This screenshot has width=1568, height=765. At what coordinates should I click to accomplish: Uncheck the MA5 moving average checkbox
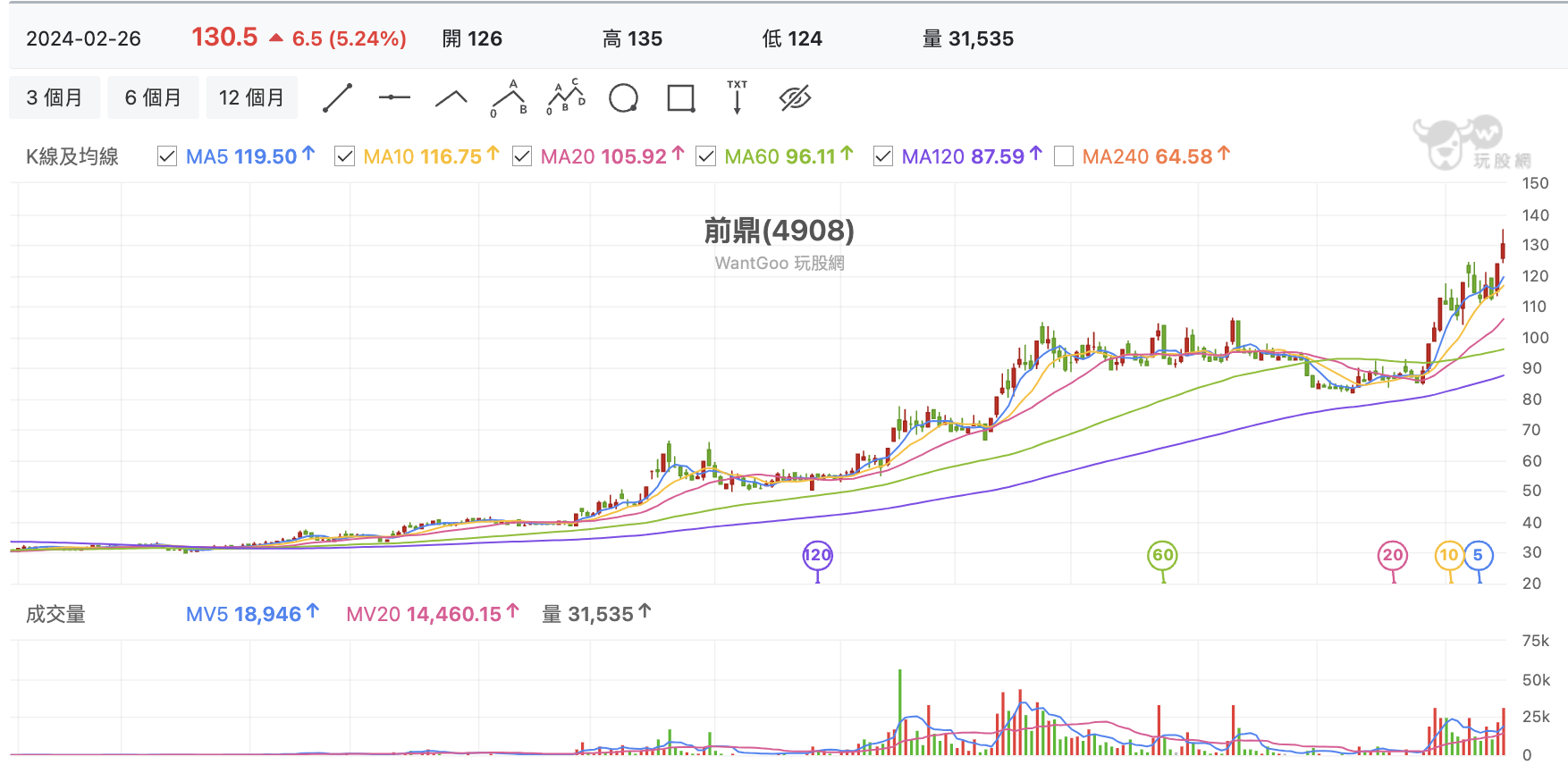[x=167, y=156]
